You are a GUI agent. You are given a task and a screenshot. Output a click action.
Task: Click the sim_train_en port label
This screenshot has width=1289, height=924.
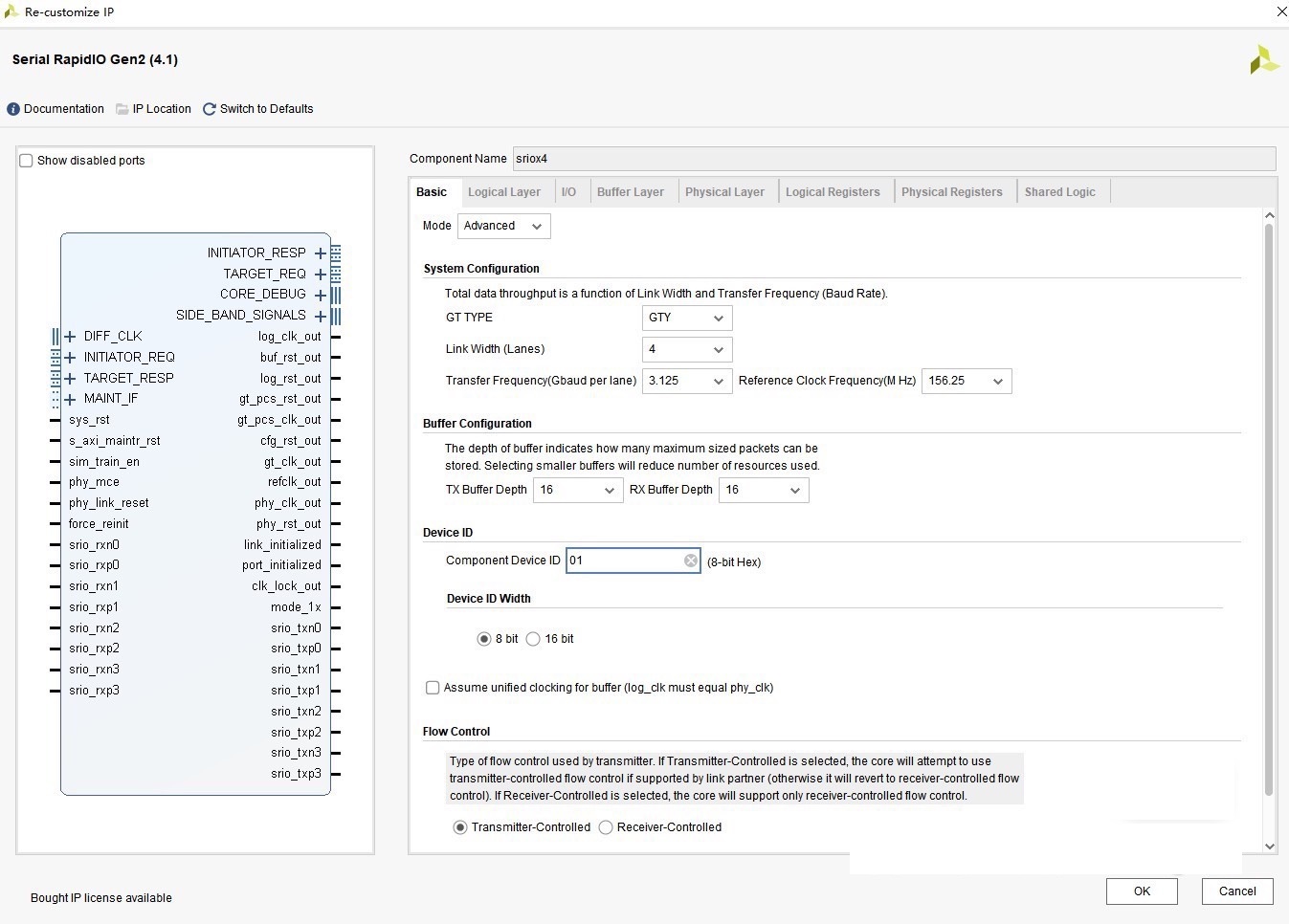pyautogui.click(x=104, y=462)
